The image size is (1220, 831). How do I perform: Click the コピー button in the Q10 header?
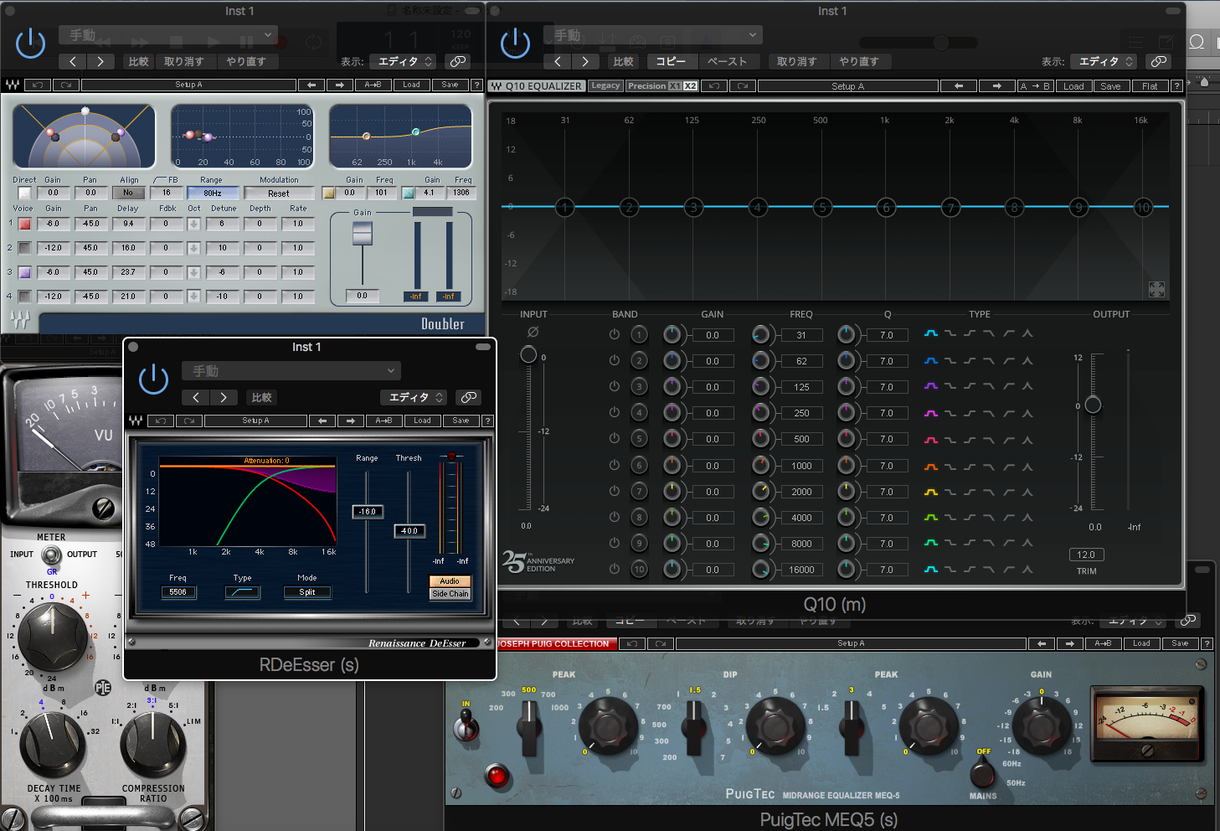click(671, 61)
